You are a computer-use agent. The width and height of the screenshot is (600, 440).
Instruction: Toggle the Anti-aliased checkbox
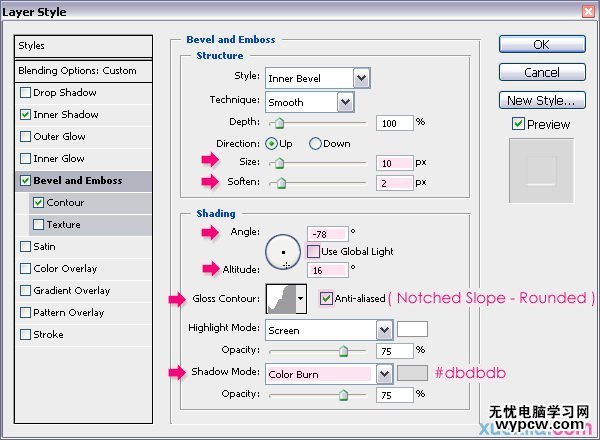pyautogui.click(x=326, y=298)
